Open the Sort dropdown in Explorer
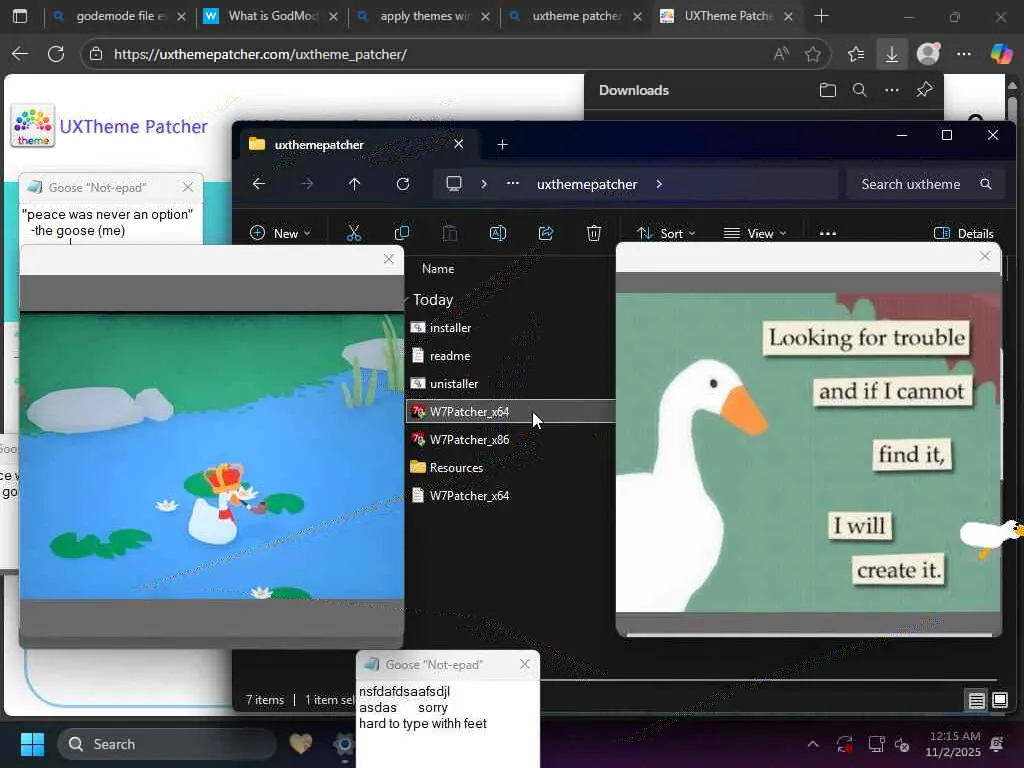 coord(666,233)
